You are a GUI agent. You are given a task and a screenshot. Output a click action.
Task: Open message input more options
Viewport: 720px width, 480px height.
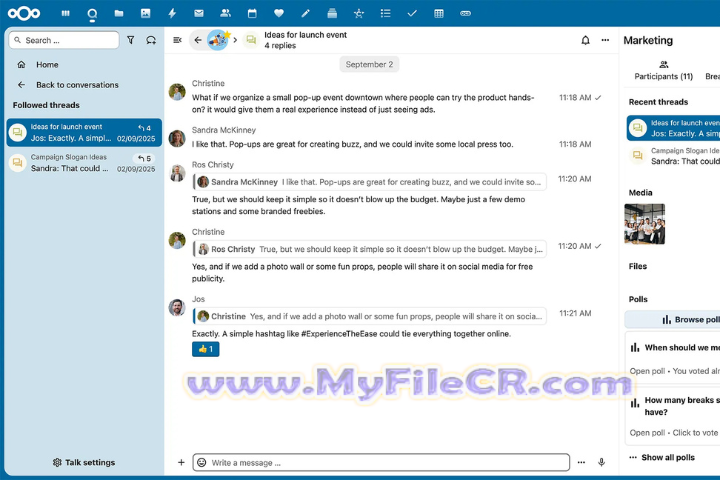(581, 462)
